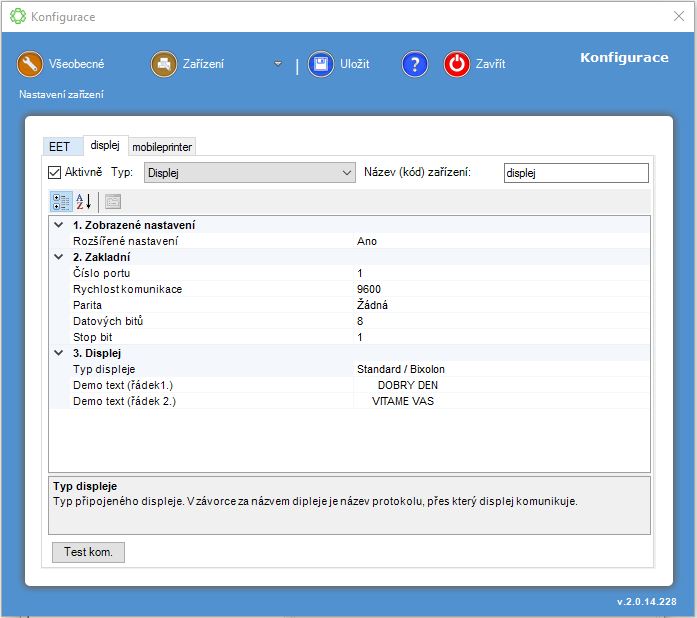Collapse the 3. Displej section
697x618 pixels.
[59, 353]
